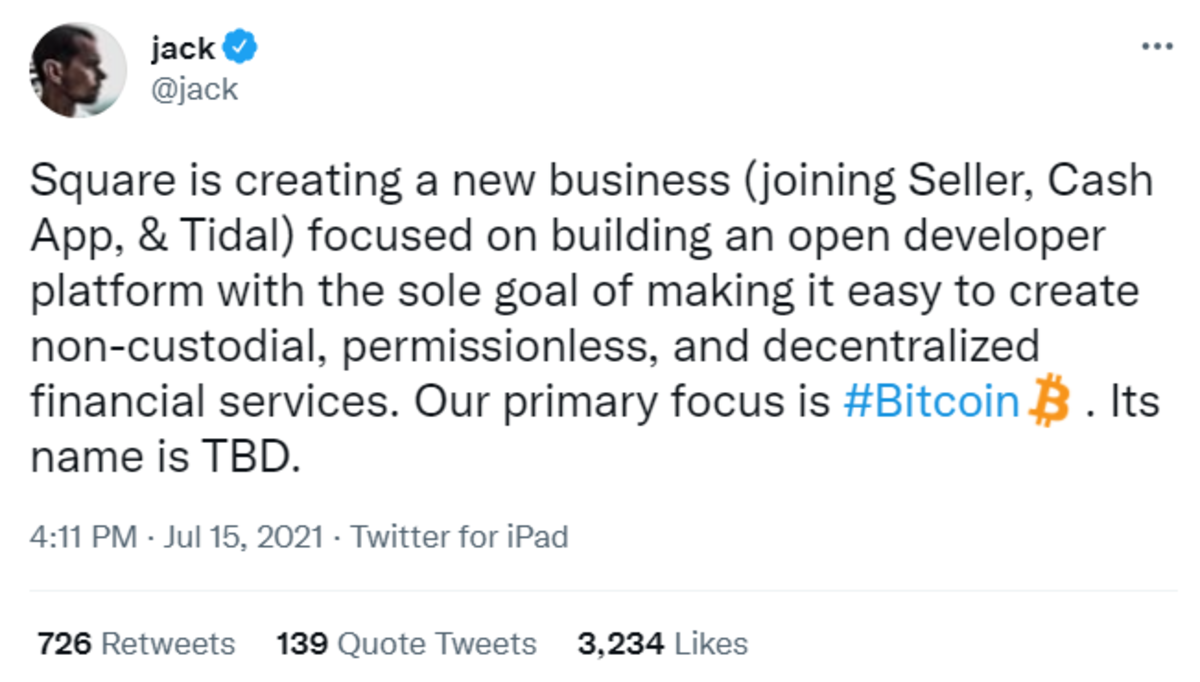This screenshot has width=1200, height=682.
Task: Open the Twitter for iPad source link
Action: [x=459, y=537]
